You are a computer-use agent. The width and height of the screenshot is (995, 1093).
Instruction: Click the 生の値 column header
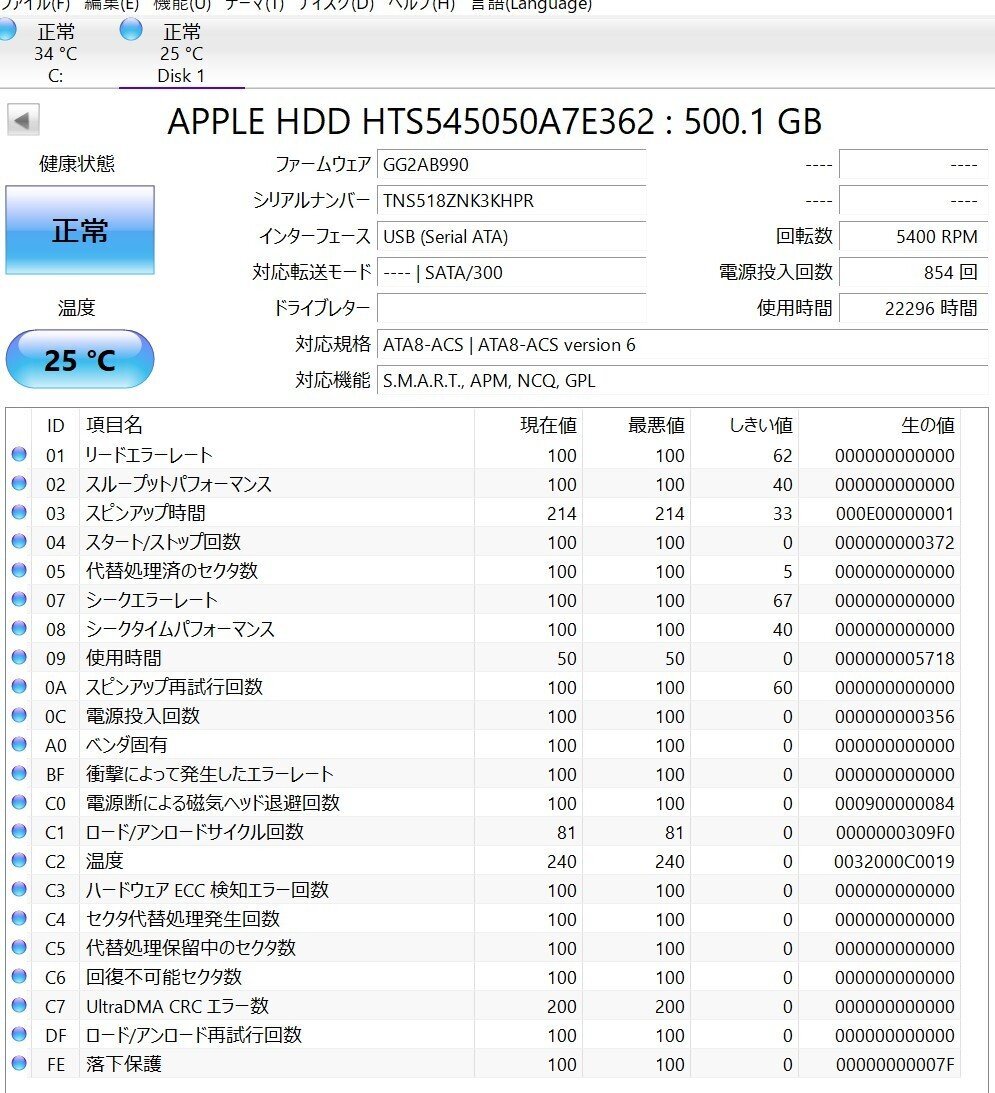[x=927, y=425]
